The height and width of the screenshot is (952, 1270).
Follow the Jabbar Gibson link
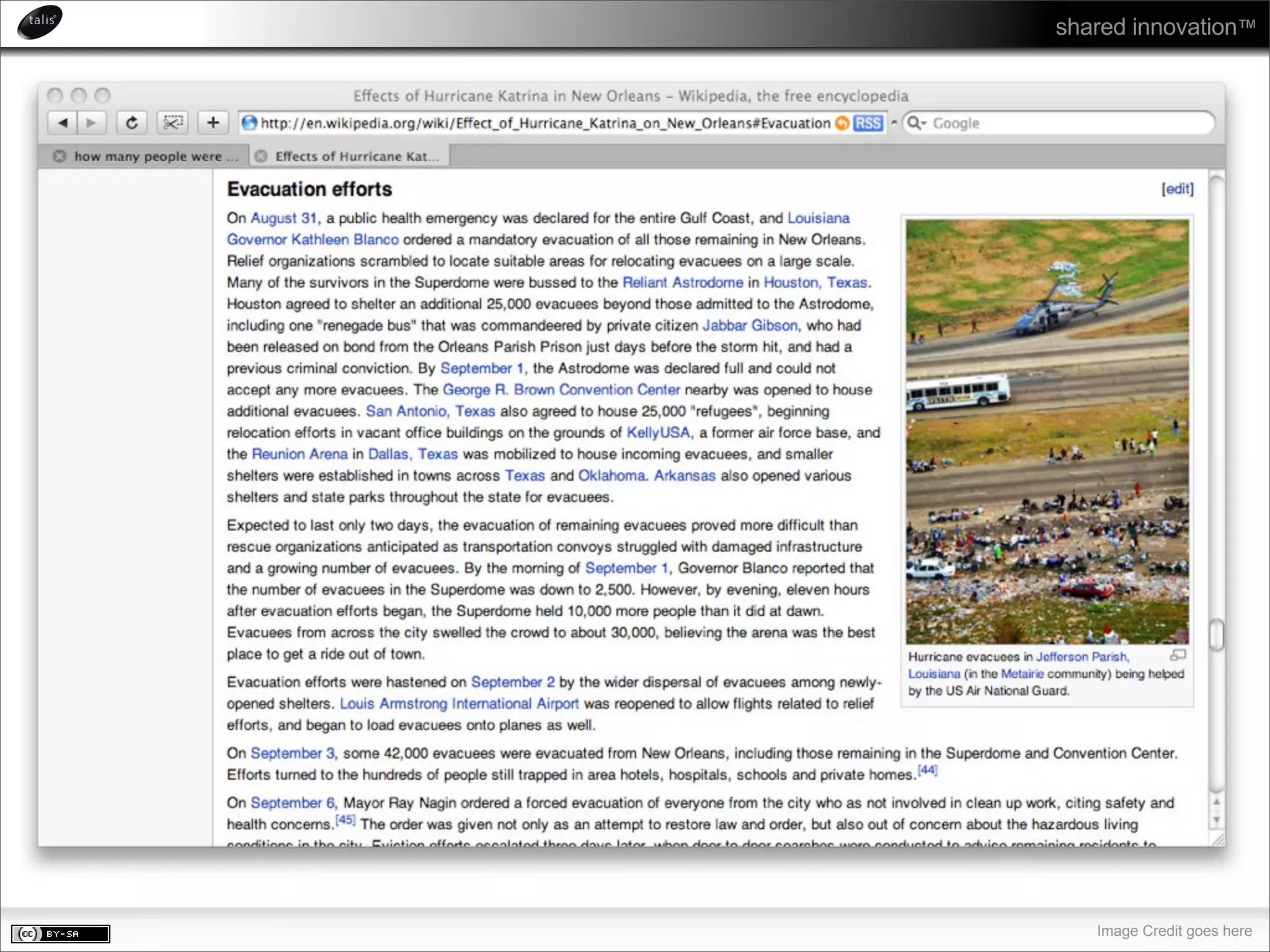pyautogui.click(x=750, y=325)
